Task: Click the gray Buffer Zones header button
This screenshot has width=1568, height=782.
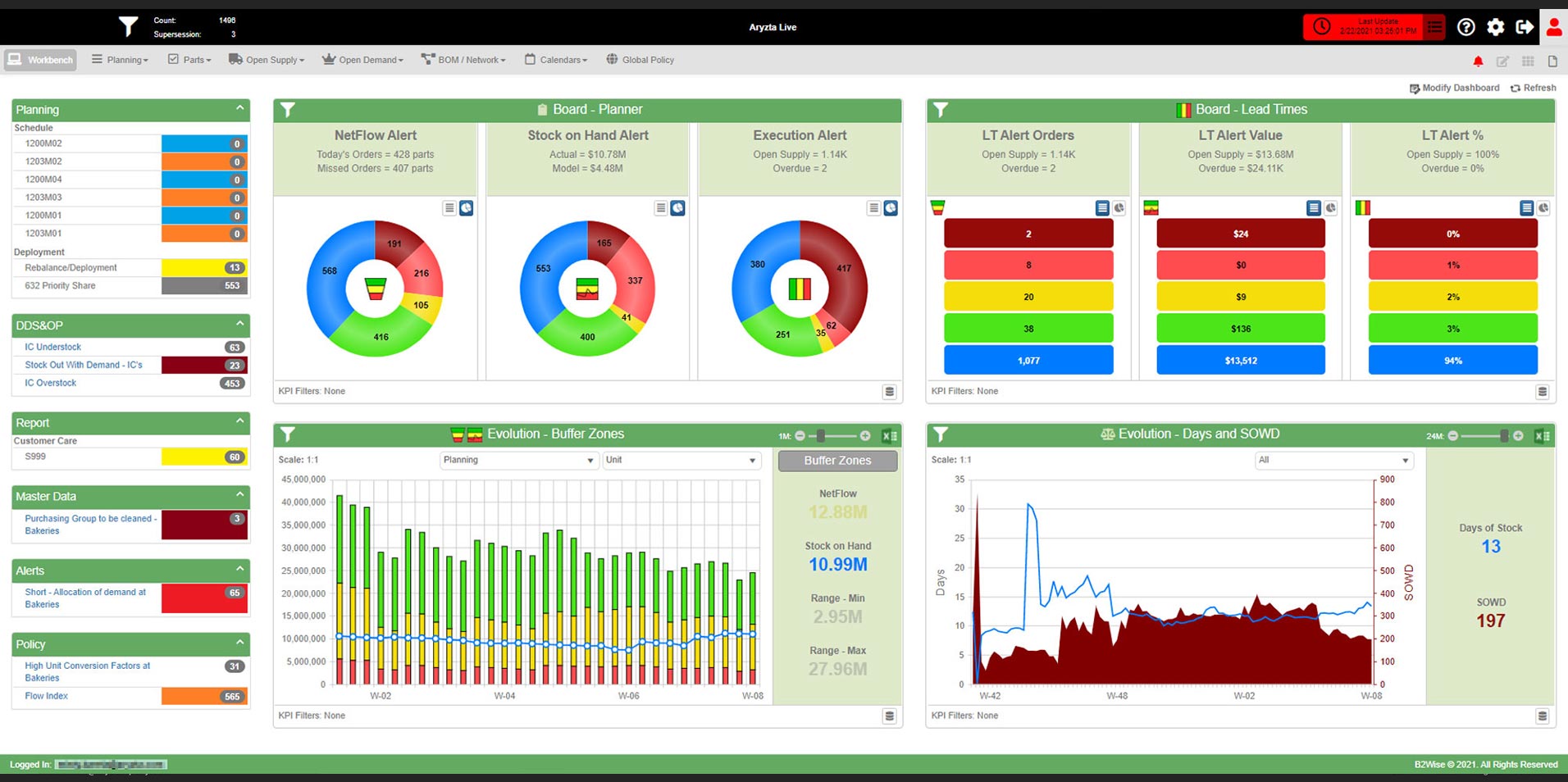Action: (x=837, y=461)
